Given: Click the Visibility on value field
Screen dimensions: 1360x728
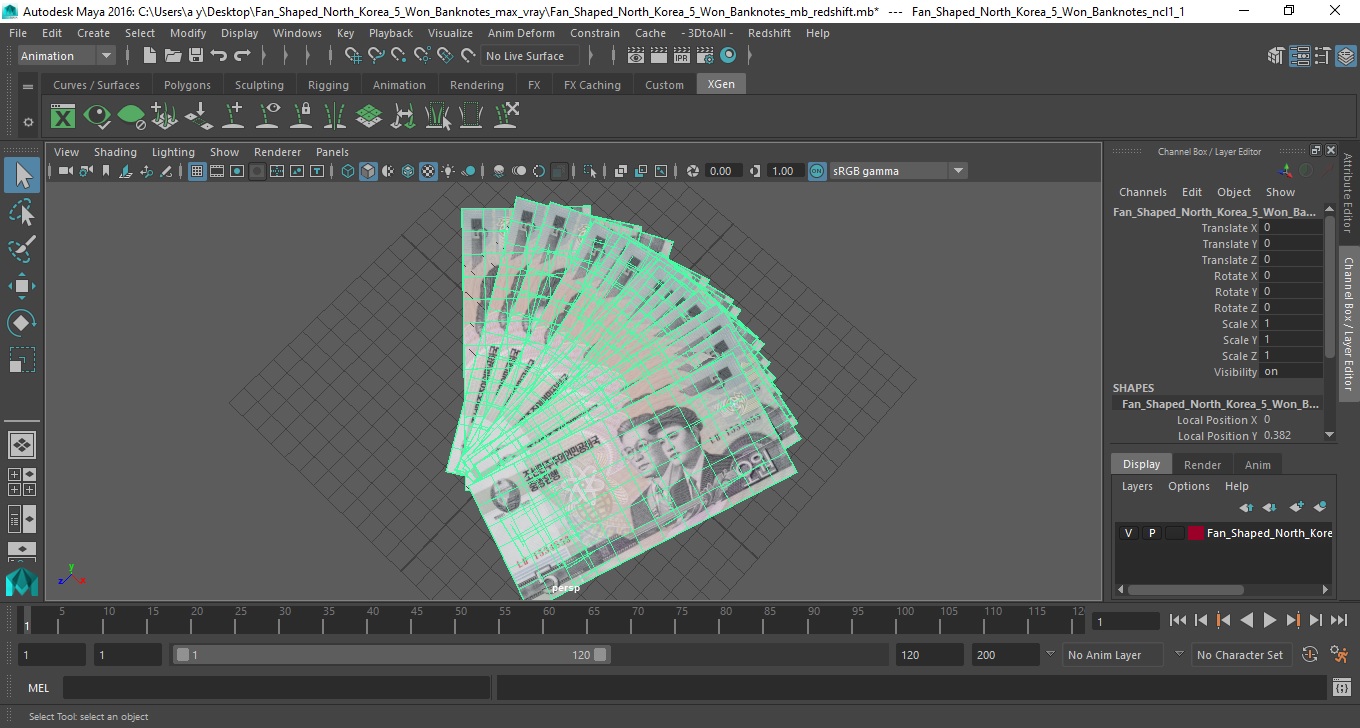Looking at the screenshot, I should pos(1291,372).
